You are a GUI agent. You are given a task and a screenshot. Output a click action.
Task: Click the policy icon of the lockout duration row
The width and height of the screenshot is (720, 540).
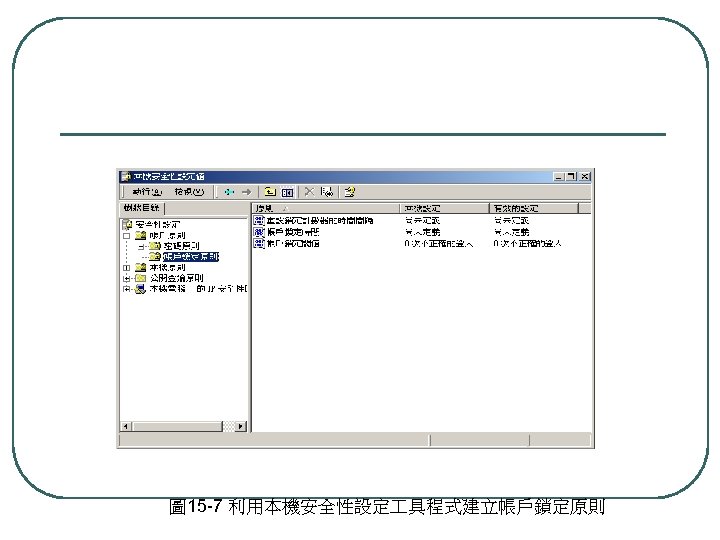pyautogui.click(x=259, y=232)
